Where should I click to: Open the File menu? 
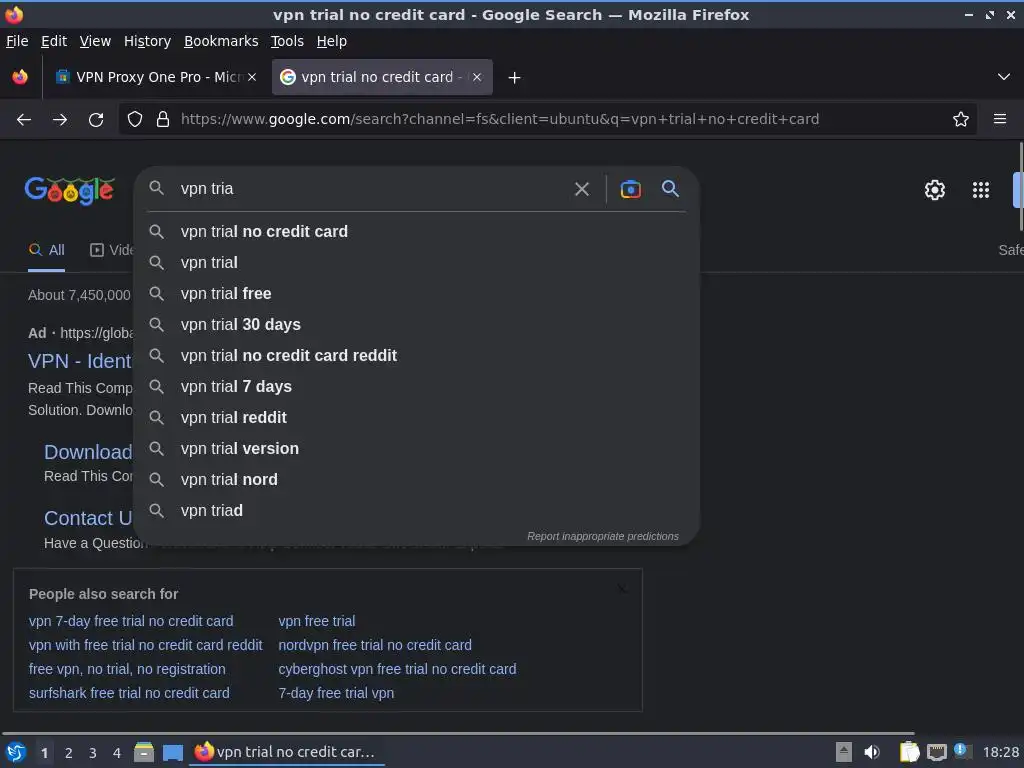[17, 41]
